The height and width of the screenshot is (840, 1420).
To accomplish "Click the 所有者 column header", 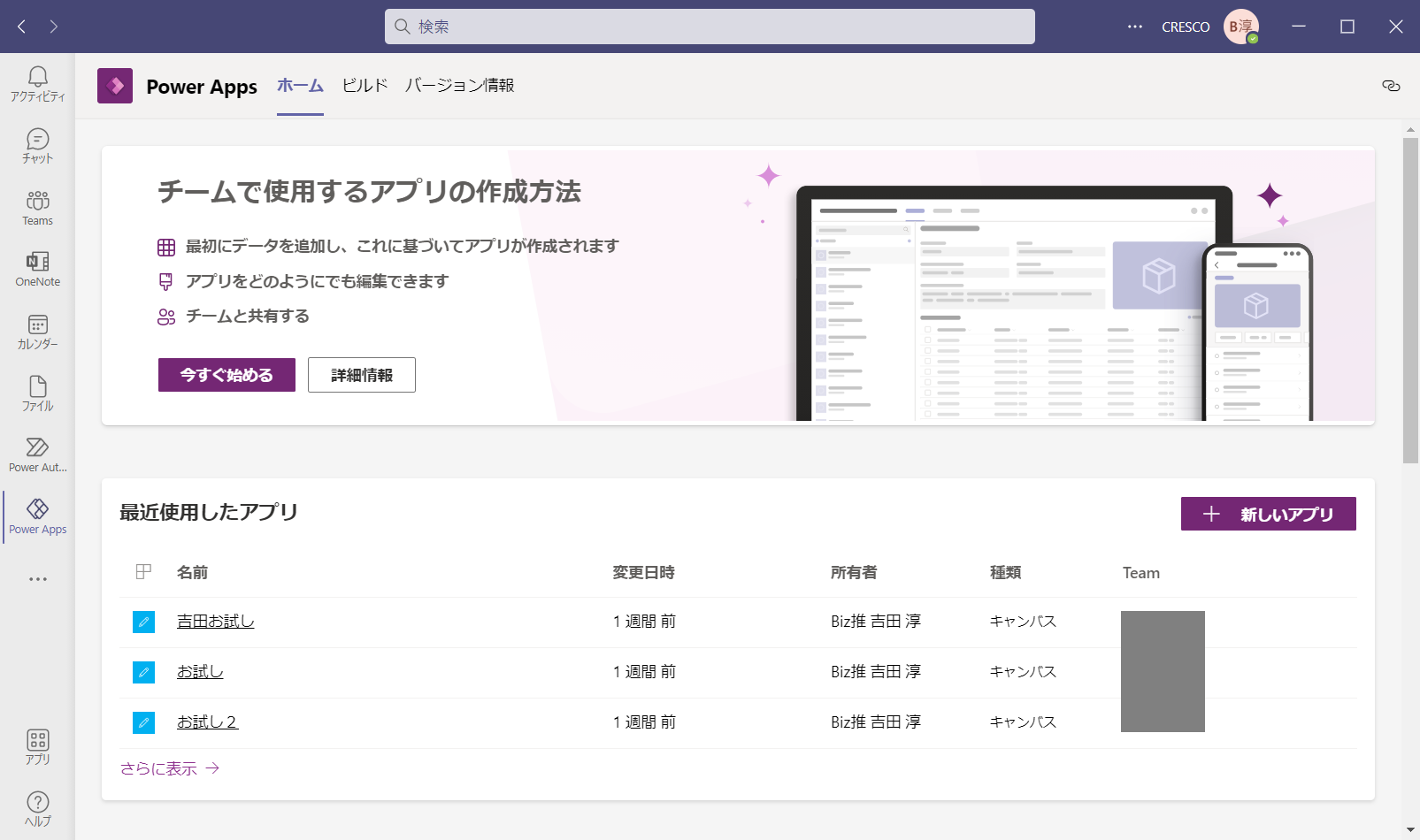I will [x=854, y=573].
